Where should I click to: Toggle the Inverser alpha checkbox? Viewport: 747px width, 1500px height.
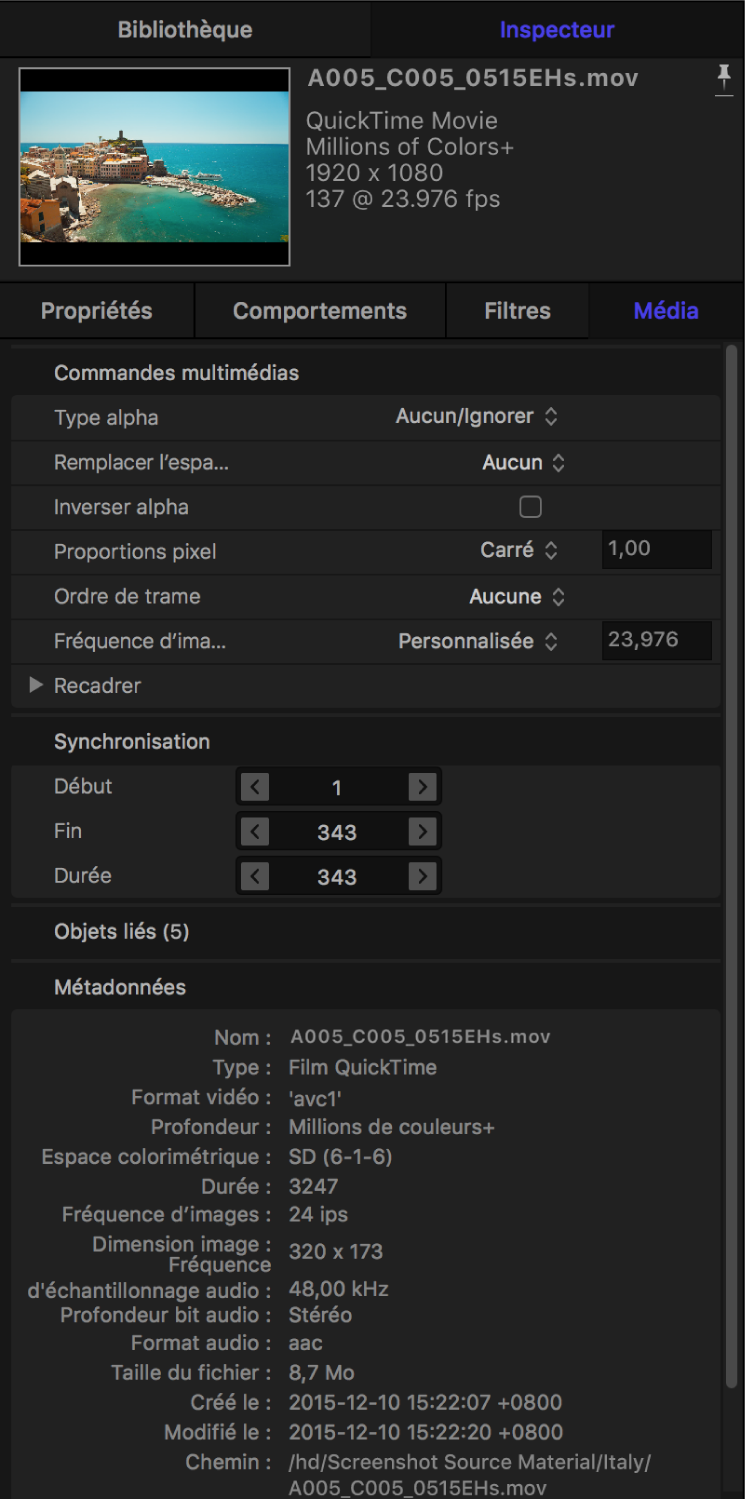coord(530,507)
